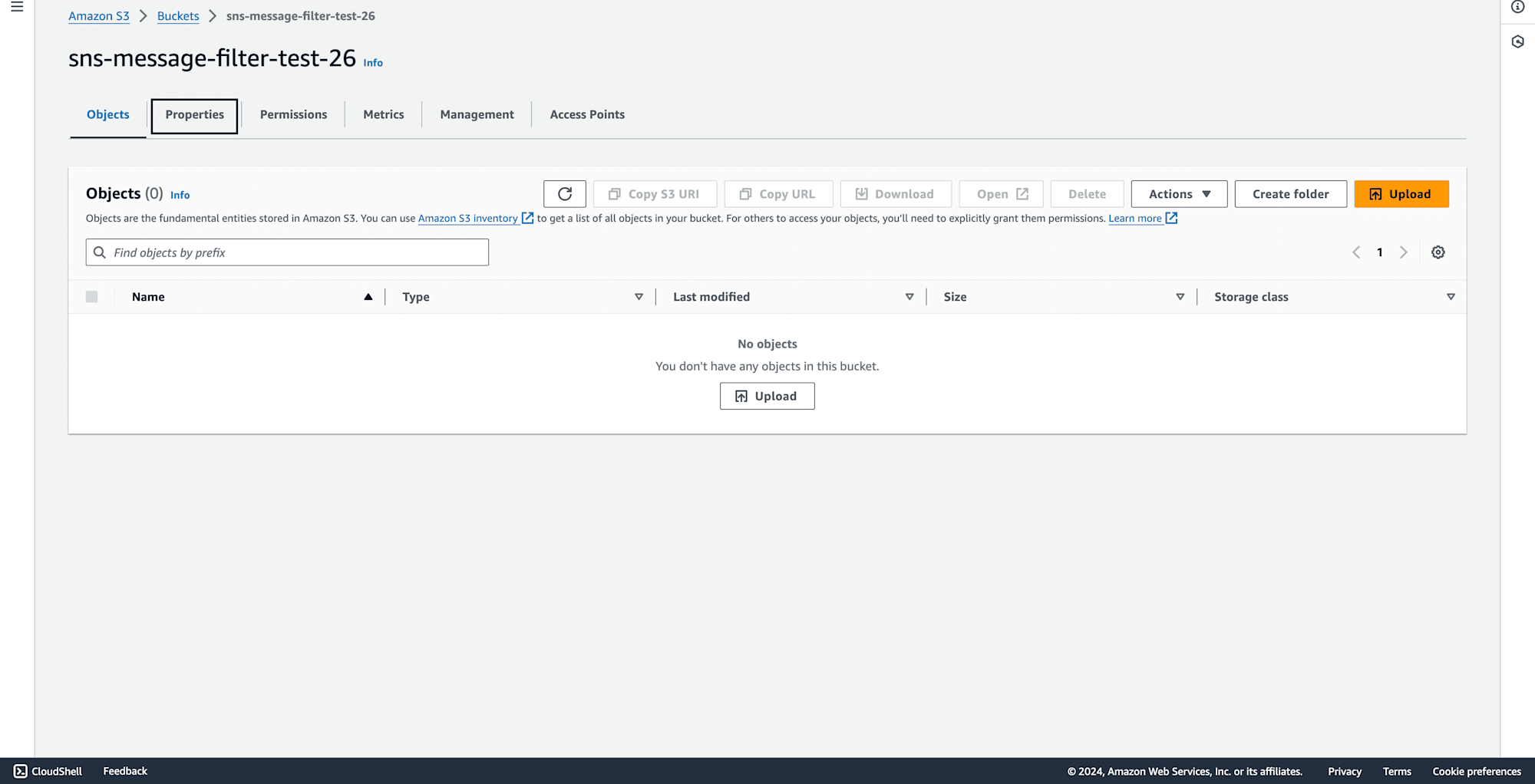Screen dimensions: 1535x784
Task: Open the Permissions tab
Action: click(293, 114)
